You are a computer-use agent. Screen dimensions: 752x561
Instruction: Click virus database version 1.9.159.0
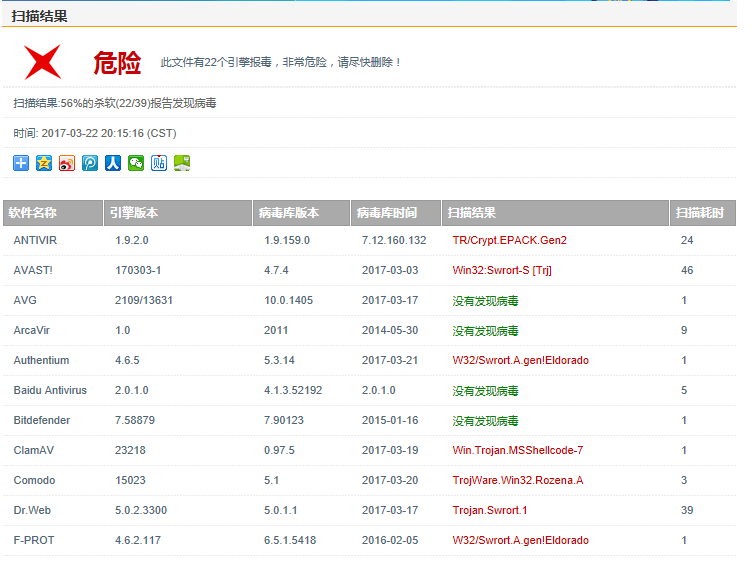click(x=287, y=240)
